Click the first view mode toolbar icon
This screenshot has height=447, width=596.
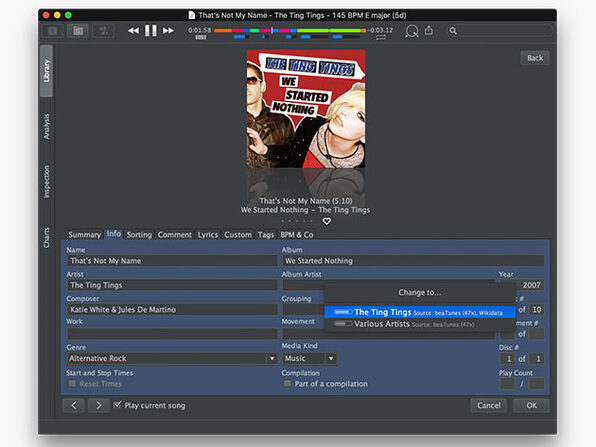click(x=53, y=31)
